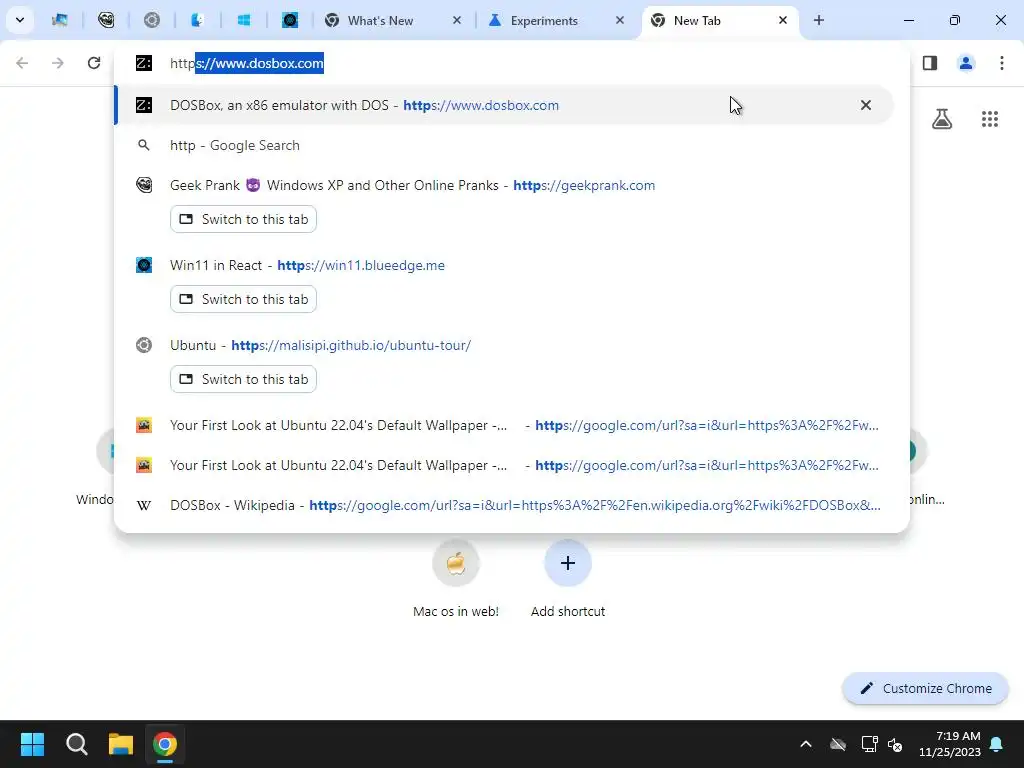Click the address bar URL text
Viewport: 1024px width, 768px height.
[247, 63]
